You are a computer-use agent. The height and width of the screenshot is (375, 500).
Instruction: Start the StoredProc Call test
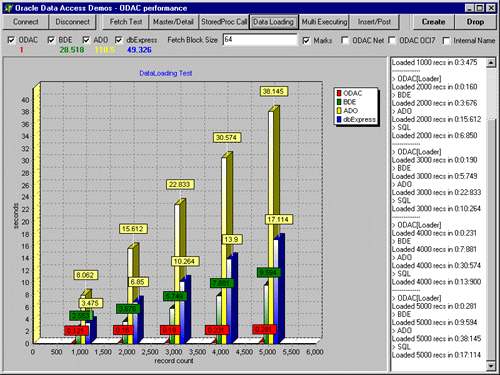point(224,22)
